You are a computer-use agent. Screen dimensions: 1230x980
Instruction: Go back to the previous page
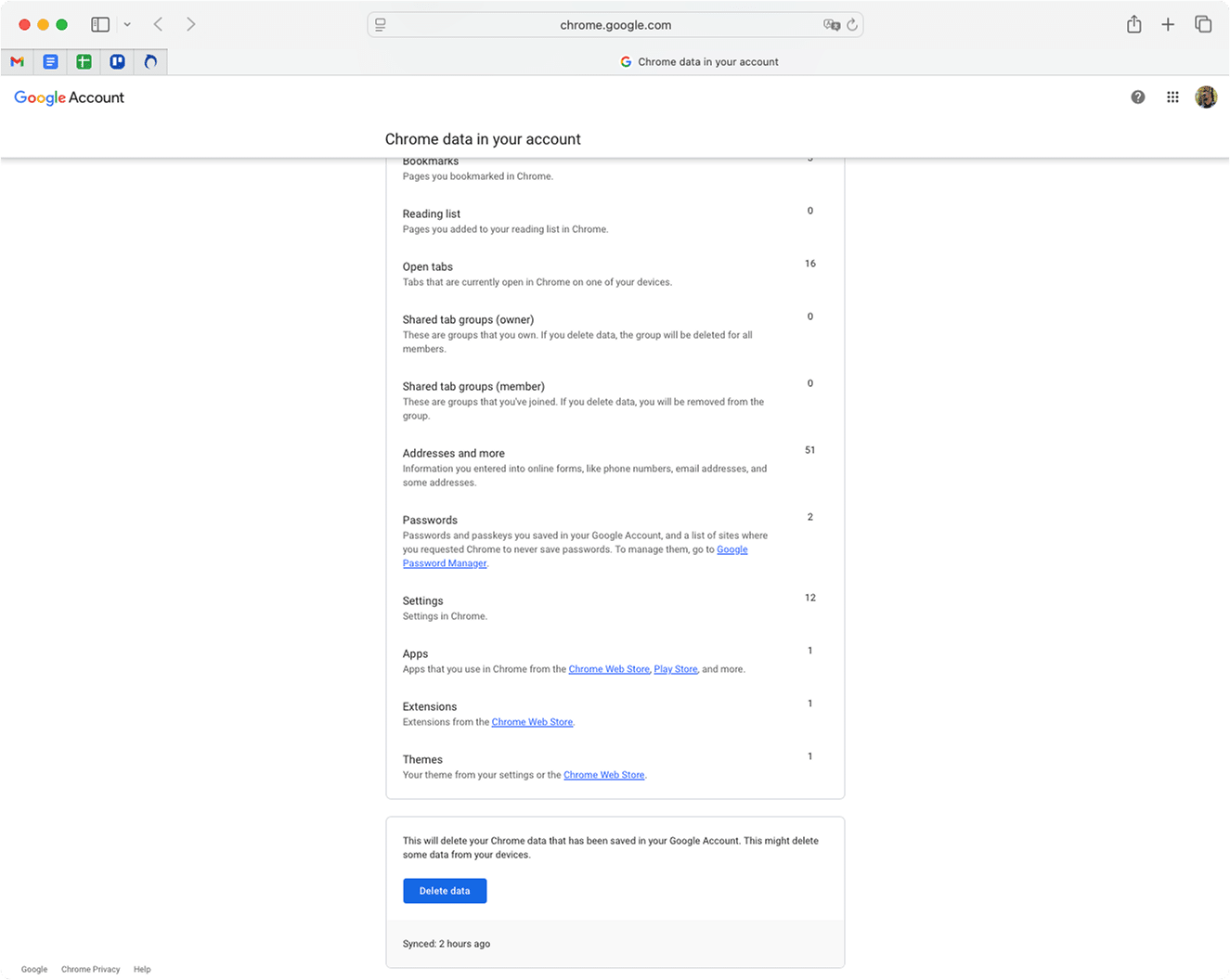[x=158, y=25]
